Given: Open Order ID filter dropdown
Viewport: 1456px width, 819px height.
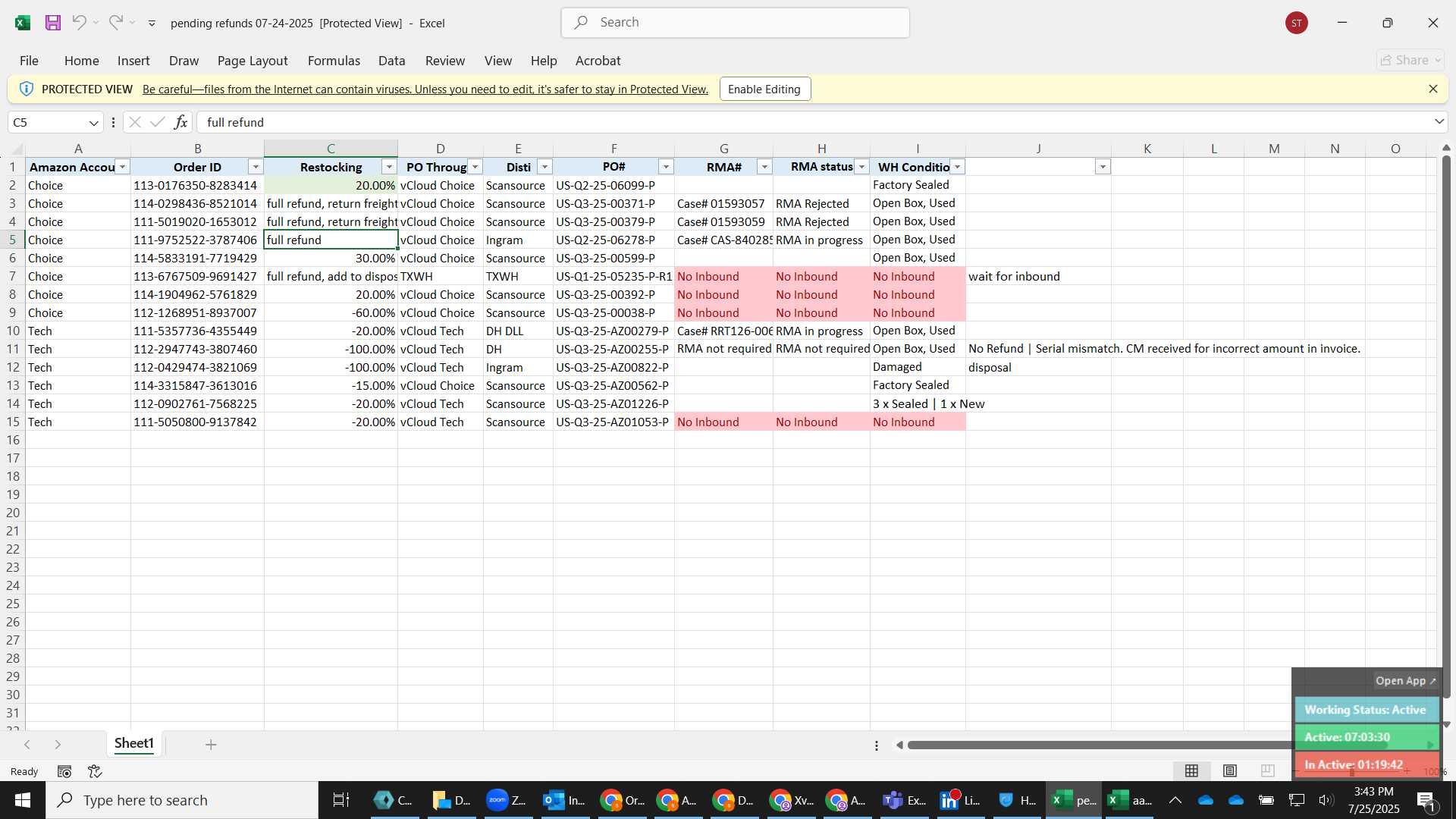Looking at the screenshot, I should (256, 167).
